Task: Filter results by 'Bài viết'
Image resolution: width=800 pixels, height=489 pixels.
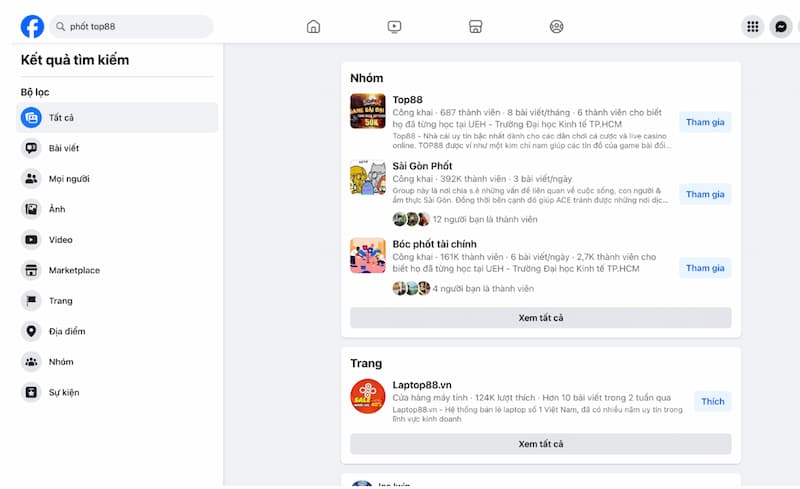Action: 64,149
